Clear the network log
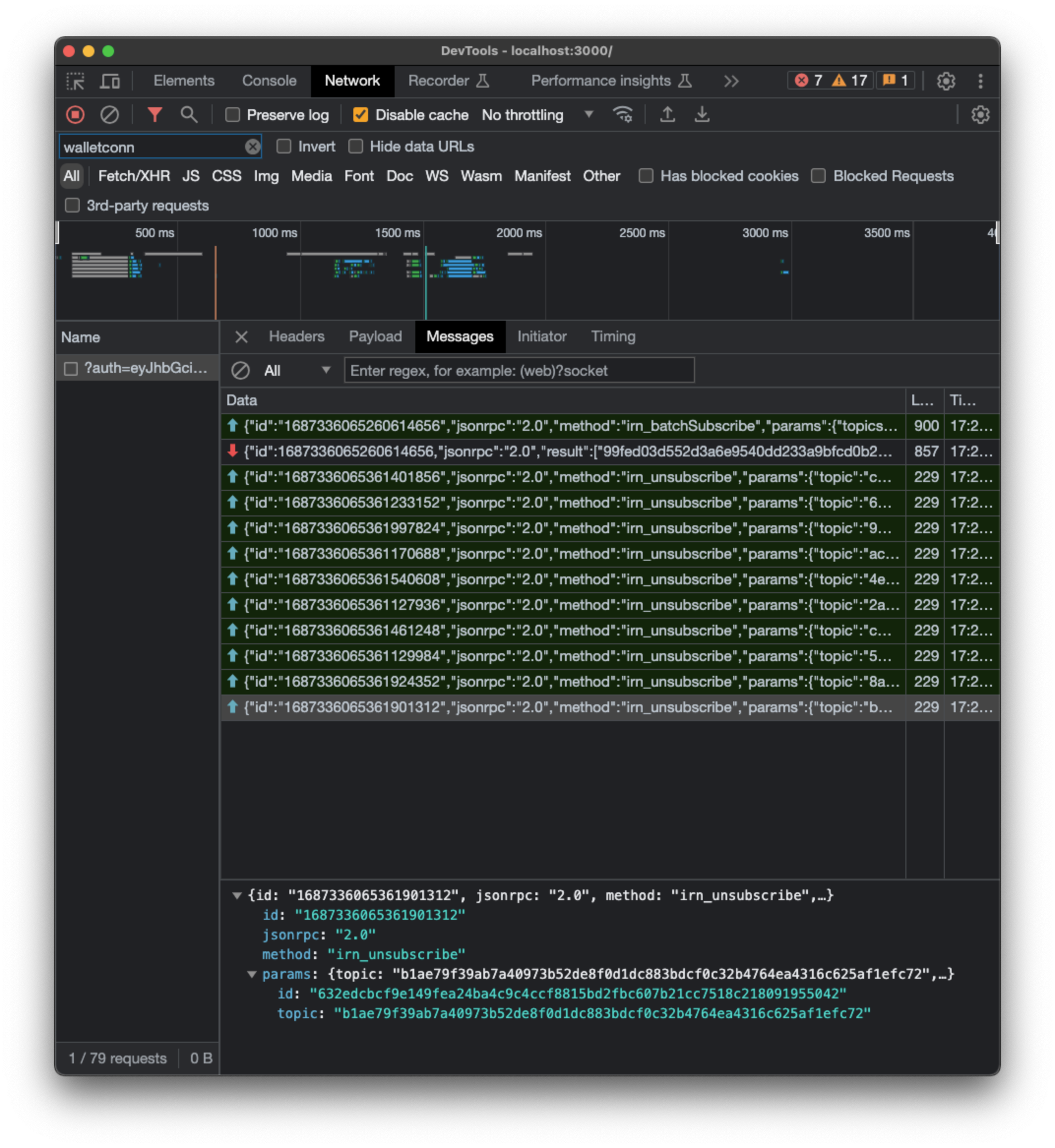1055x1148 pixels. tap(110, 115)
